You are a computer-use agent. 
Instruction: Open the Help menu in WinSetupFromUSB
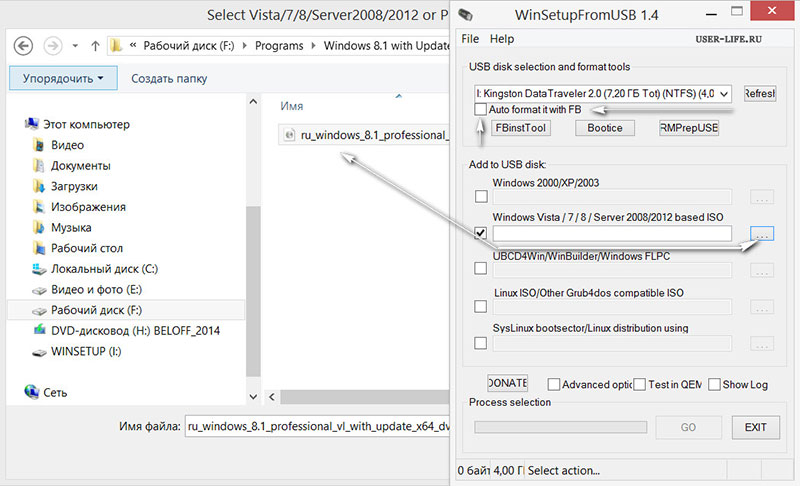[502, 39]
